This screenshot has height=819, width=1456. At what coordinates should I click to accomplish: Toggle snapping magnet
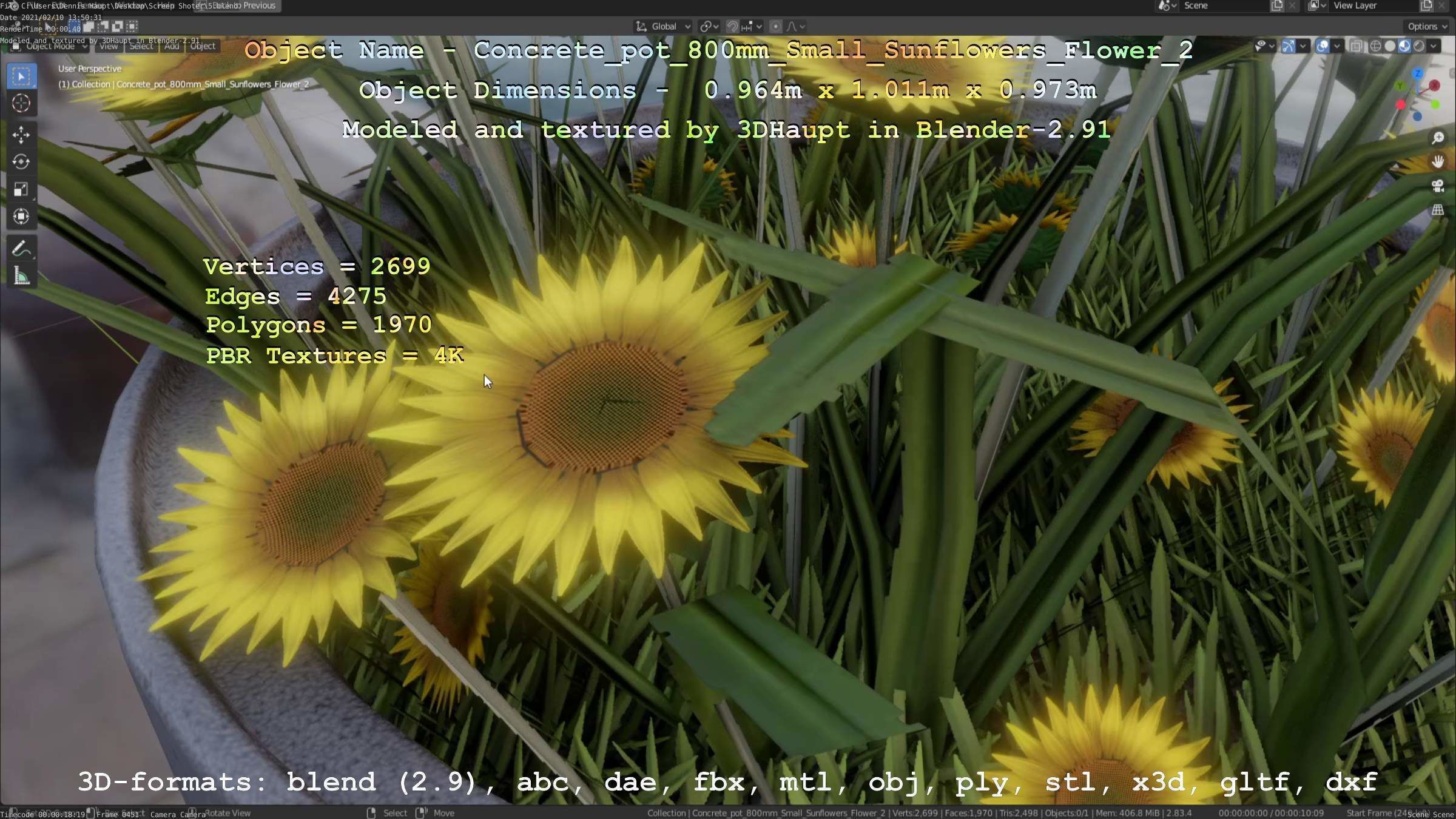click(x=732, y=27)
